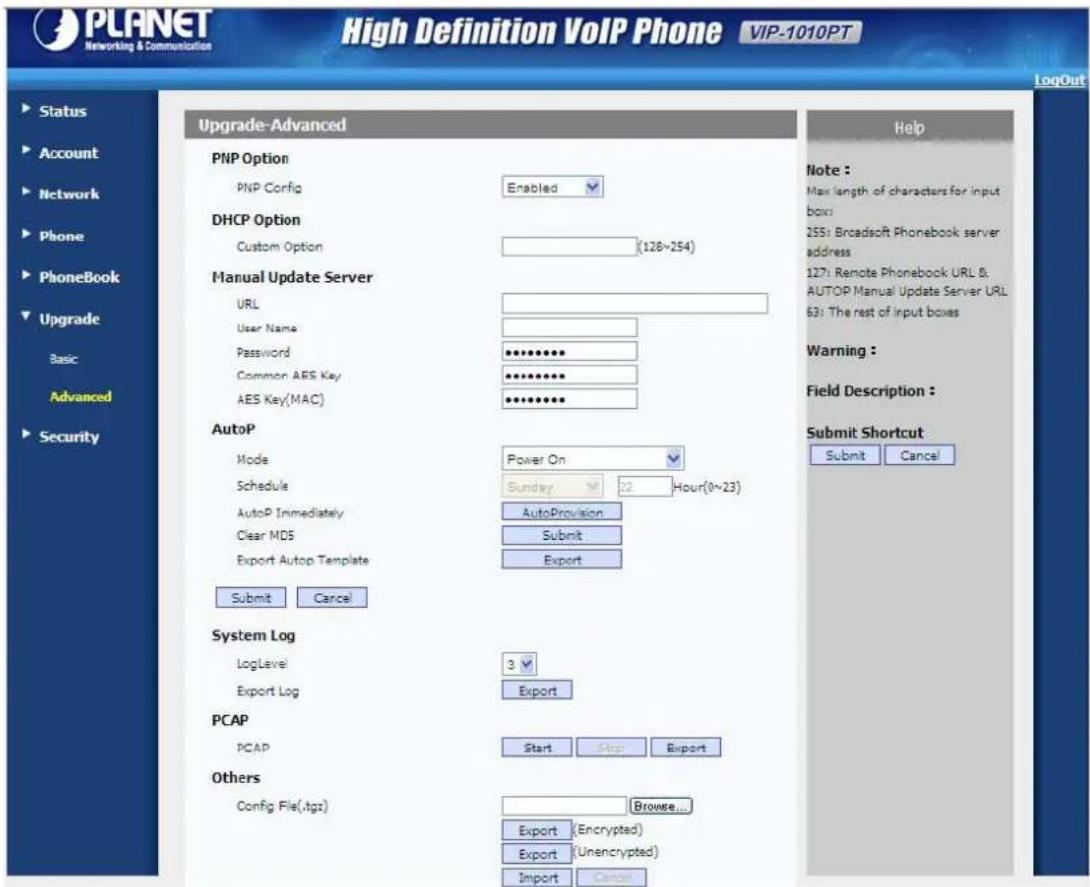Click the Upgrade-Advanced header text
This screenshot has width=1090, height=887.
click(x=272, y=125)
